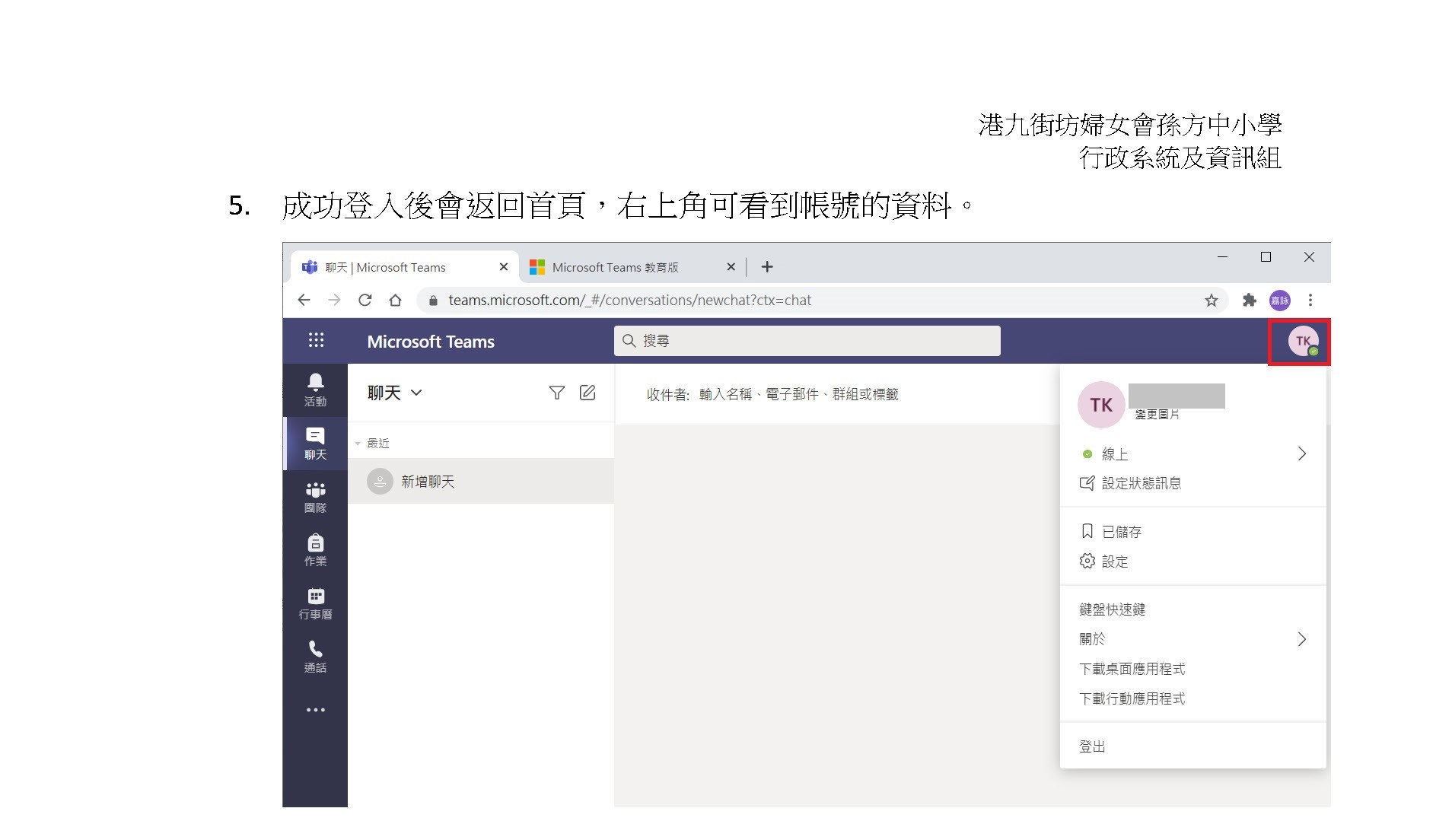1452x840 pixels.
Task: Click the TK profile avatar in header
Action: [x=1303, y=341]
